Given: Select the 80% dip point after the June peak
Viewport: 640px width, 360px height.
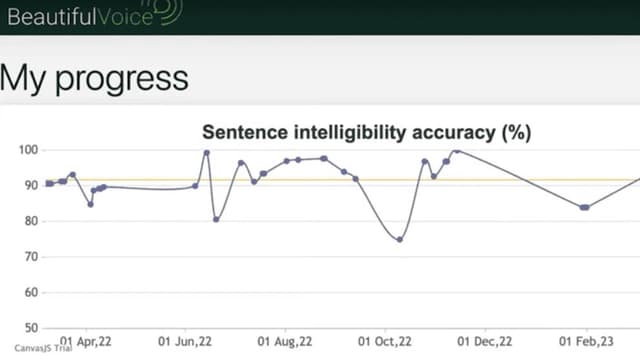Looking at the screenshot, I should [x=216, y=220].
